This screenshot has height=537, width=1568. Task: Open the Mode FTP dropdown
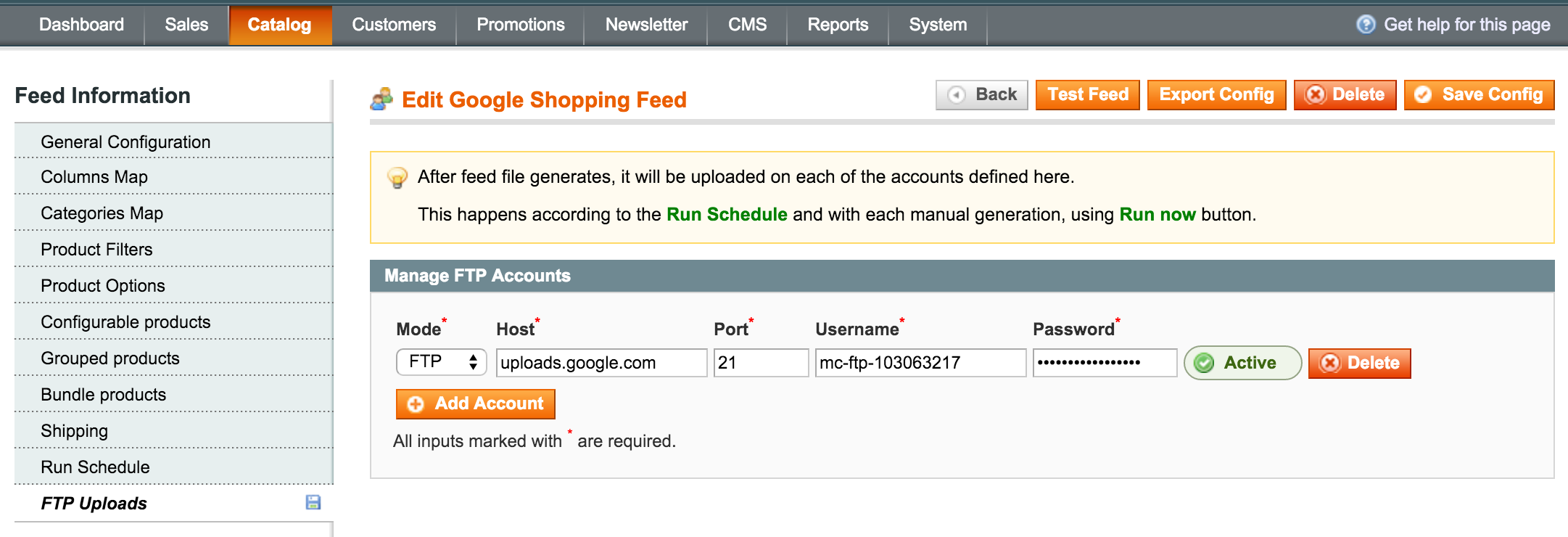[x=441, y=362]
